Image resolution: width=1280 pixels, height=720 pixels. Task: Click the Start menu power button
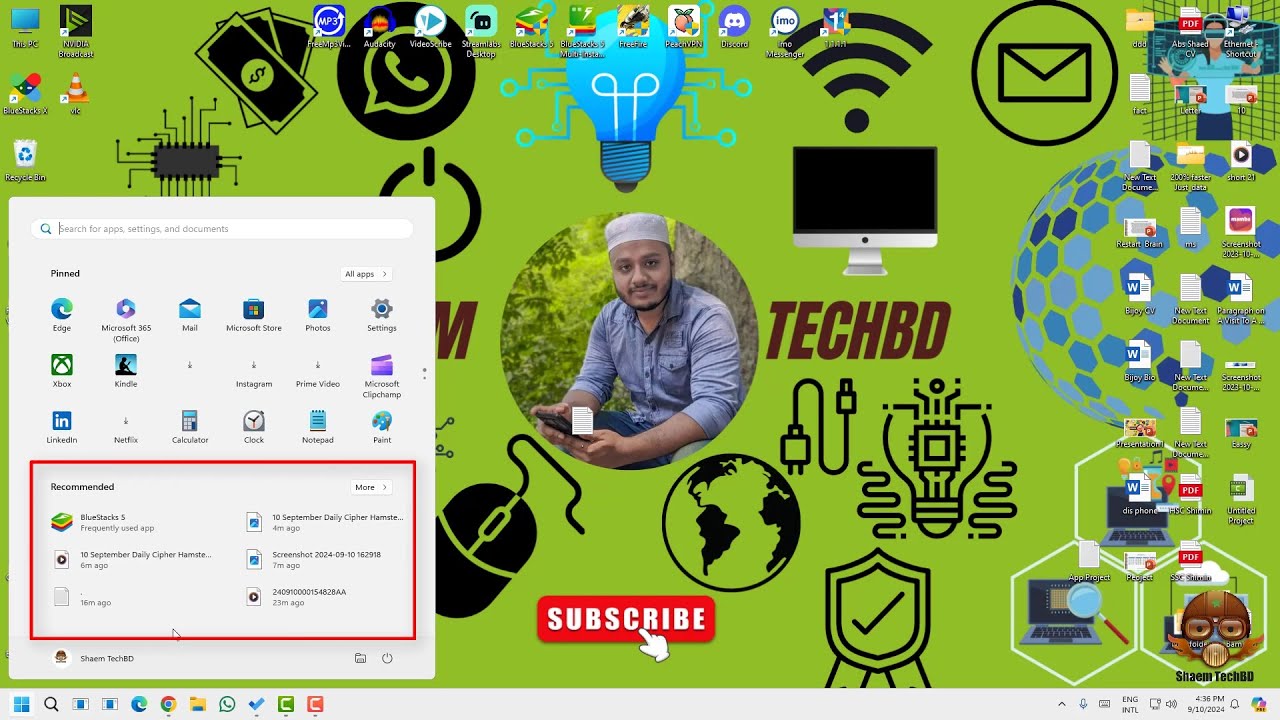pyautogui.click(x=387, y=658)
